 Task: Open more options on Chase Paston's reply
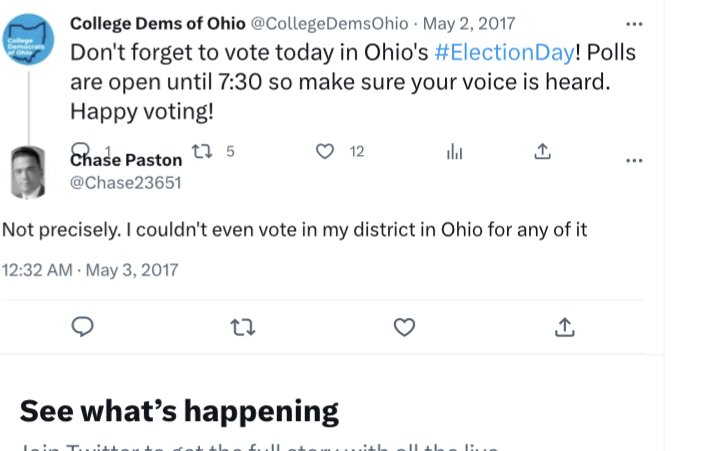[x=635, y=160]
